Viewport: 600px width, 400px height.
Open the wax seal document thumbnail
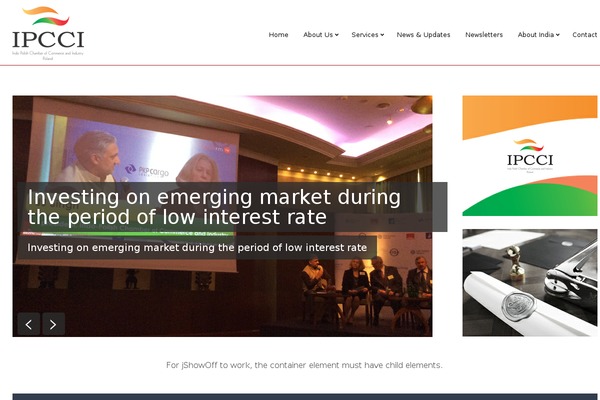[530, 282]
